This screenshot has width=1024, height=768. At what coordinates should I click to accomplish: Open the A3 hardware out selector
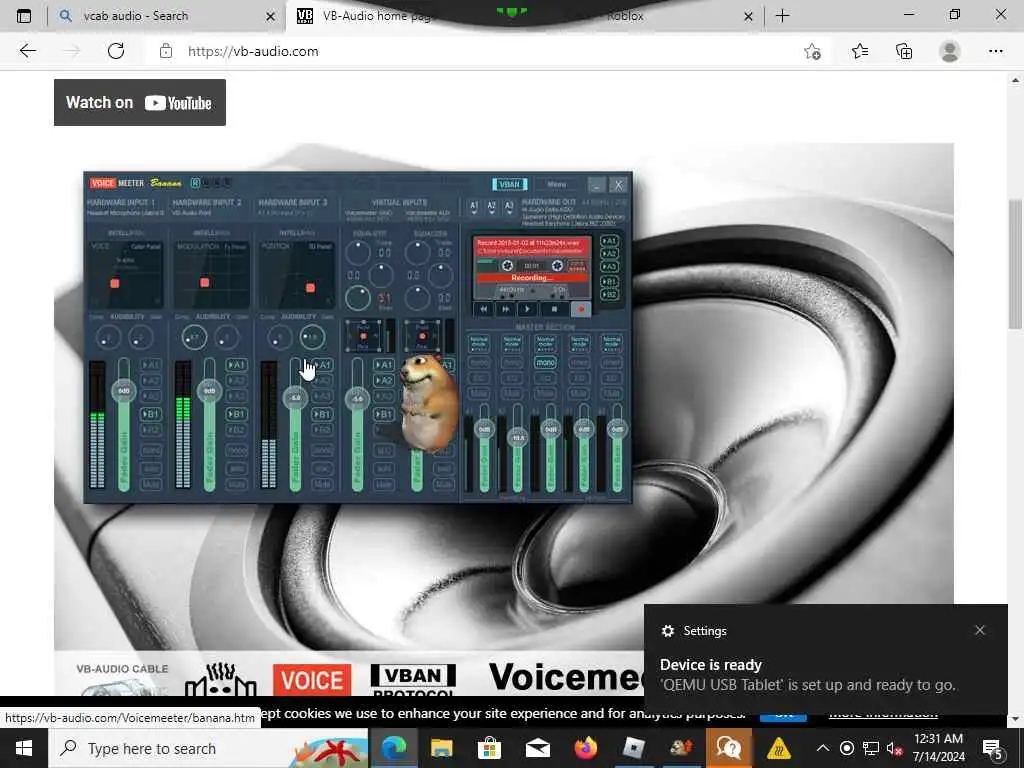click(x=508, y=207)
